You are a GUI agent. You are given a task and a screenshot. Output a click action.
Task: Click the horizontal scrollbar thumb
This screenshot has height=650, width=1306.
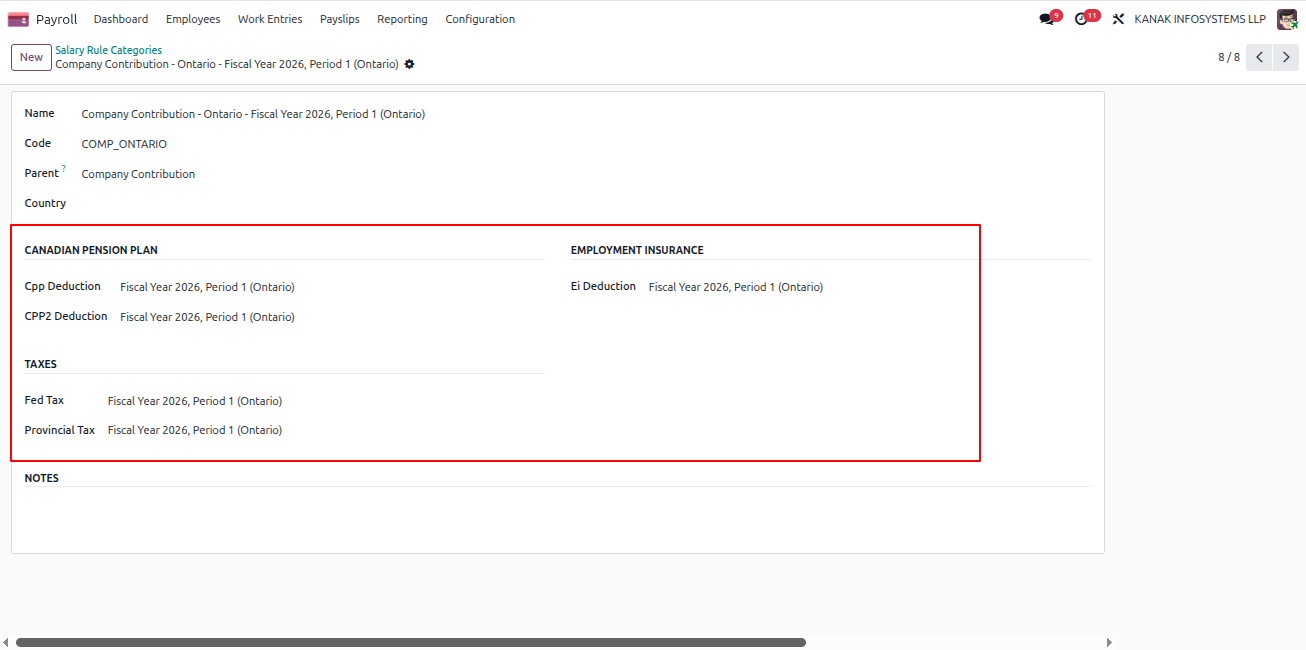pos(410,643)
